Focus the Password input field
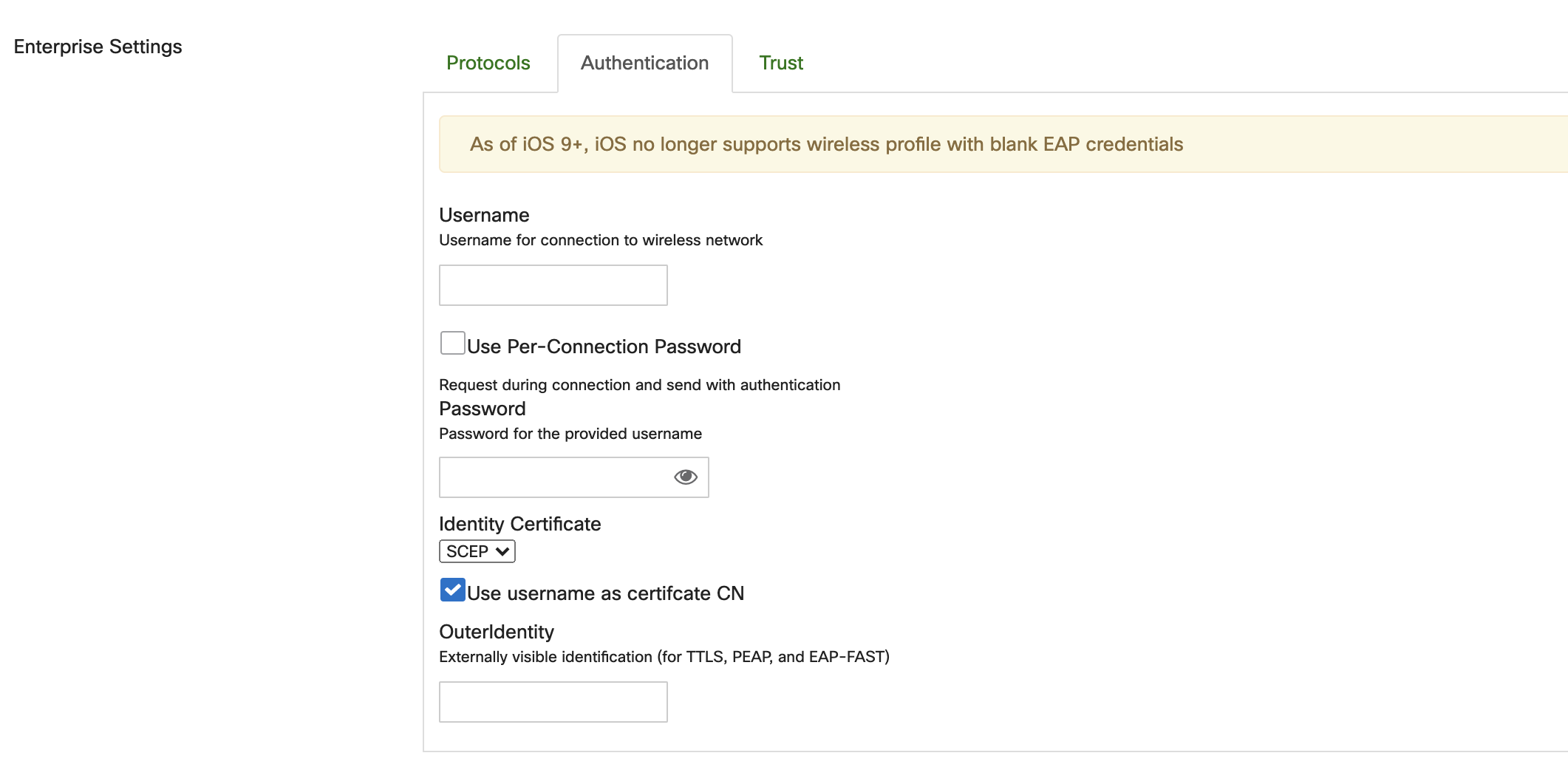 point(554,477)
